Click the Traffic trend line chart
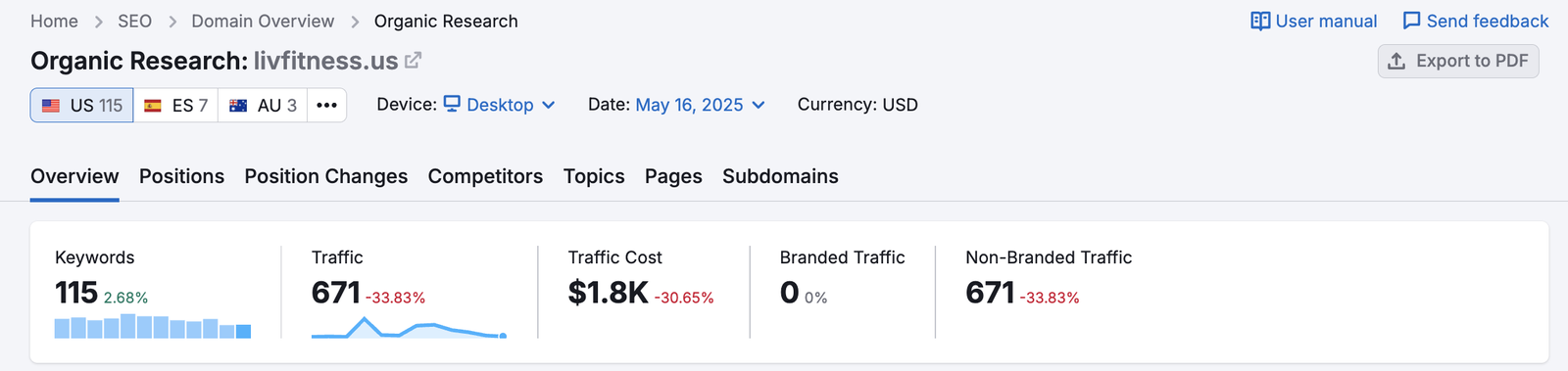The height and width of the screenshot is (371, 1568). pos(409,327)
